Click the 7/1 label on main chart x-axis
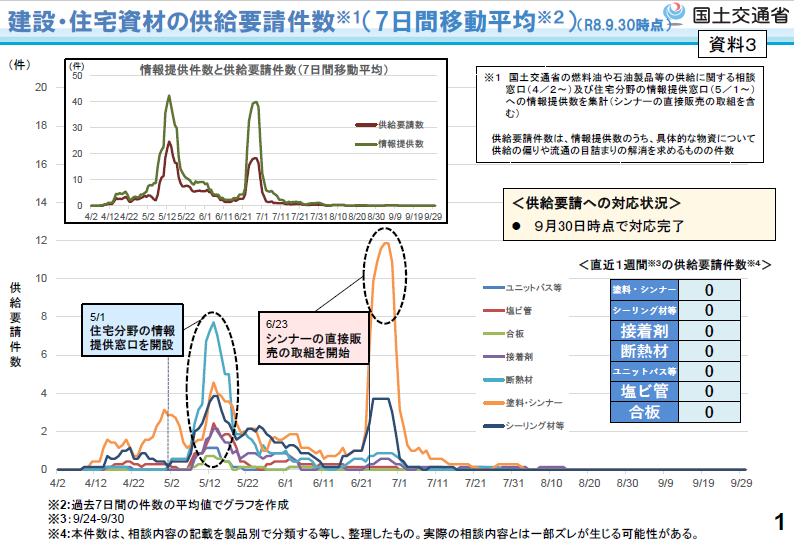The height and width of the screenshot is (550, 794). coord(399,483)
